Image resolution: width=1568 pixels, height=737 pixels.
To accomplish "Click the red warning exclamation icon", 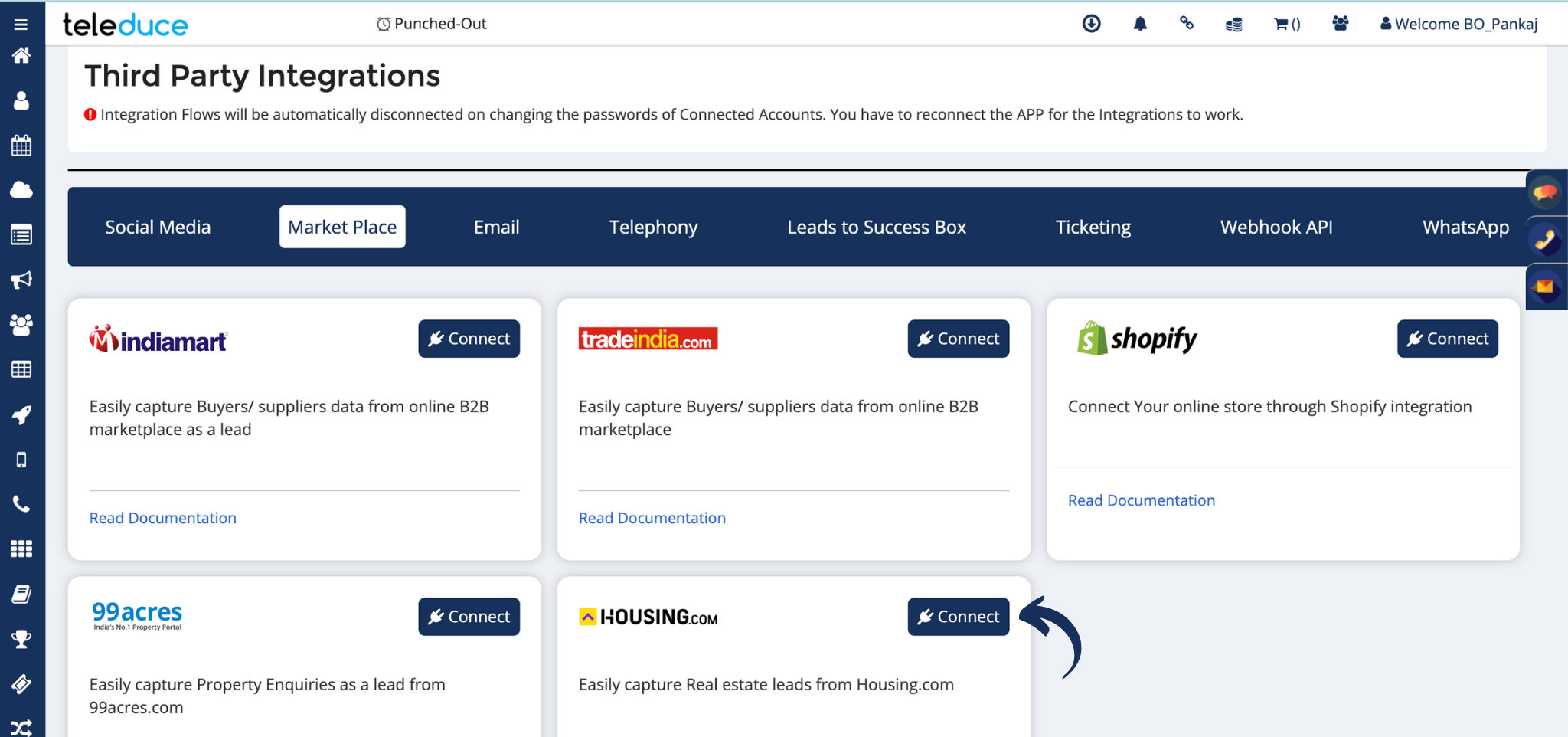I will (x=90, y=115).
